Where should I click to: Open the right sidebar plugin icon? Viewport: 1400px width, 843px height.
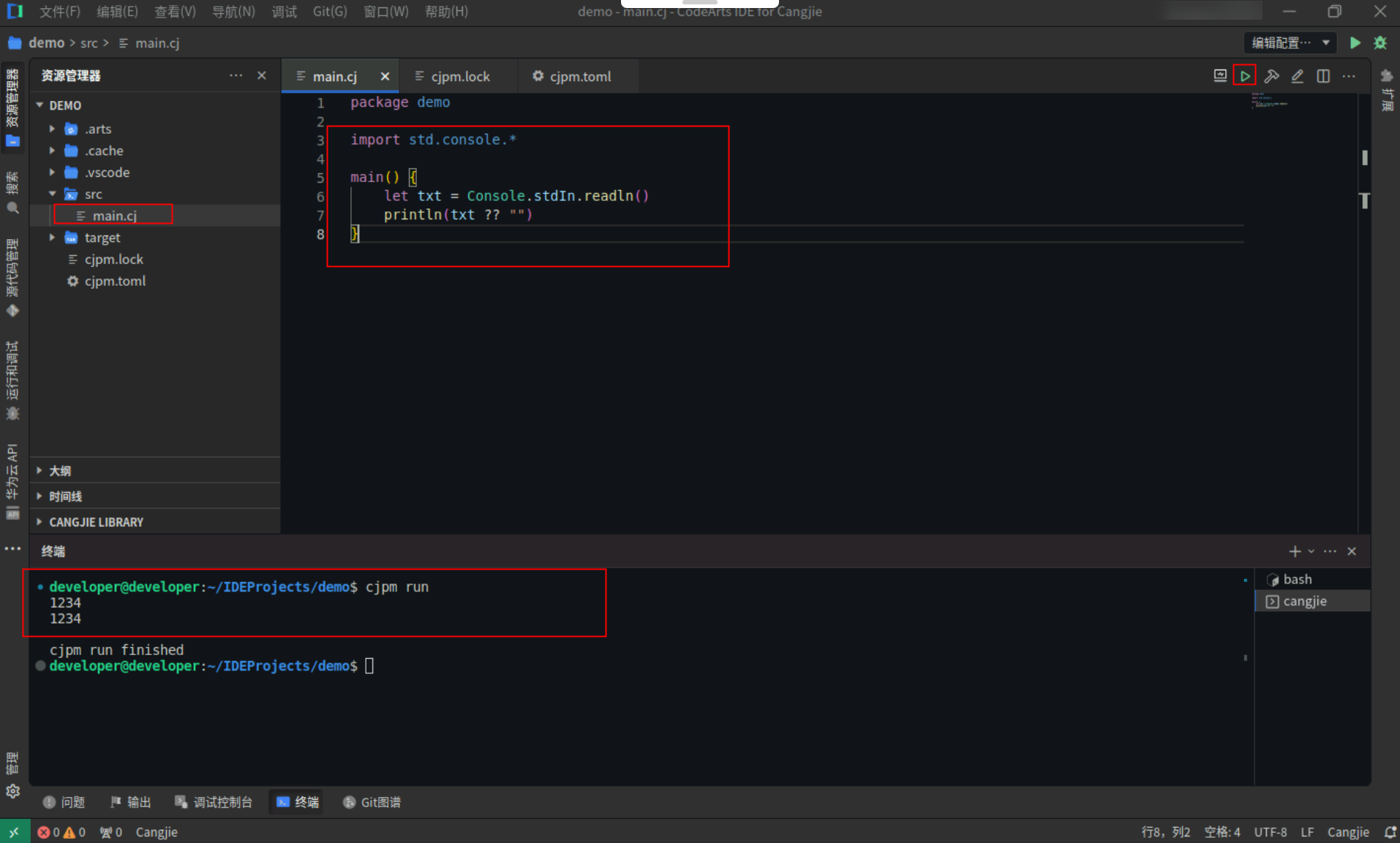[x=1387, y=75]
